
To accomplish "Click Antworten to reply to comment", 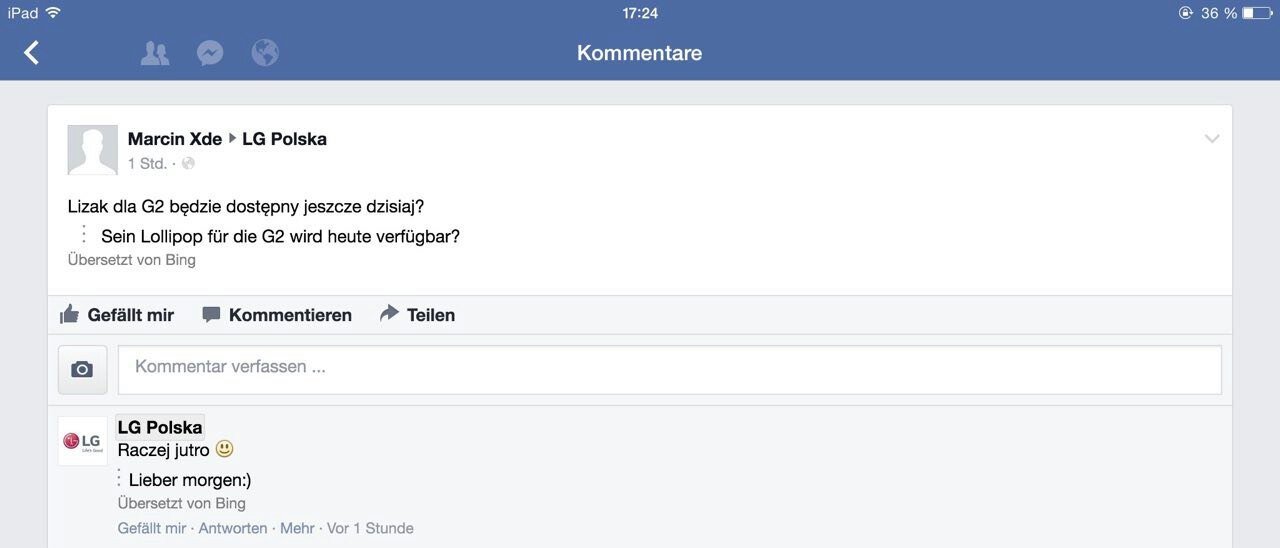I will coord(233,528).
